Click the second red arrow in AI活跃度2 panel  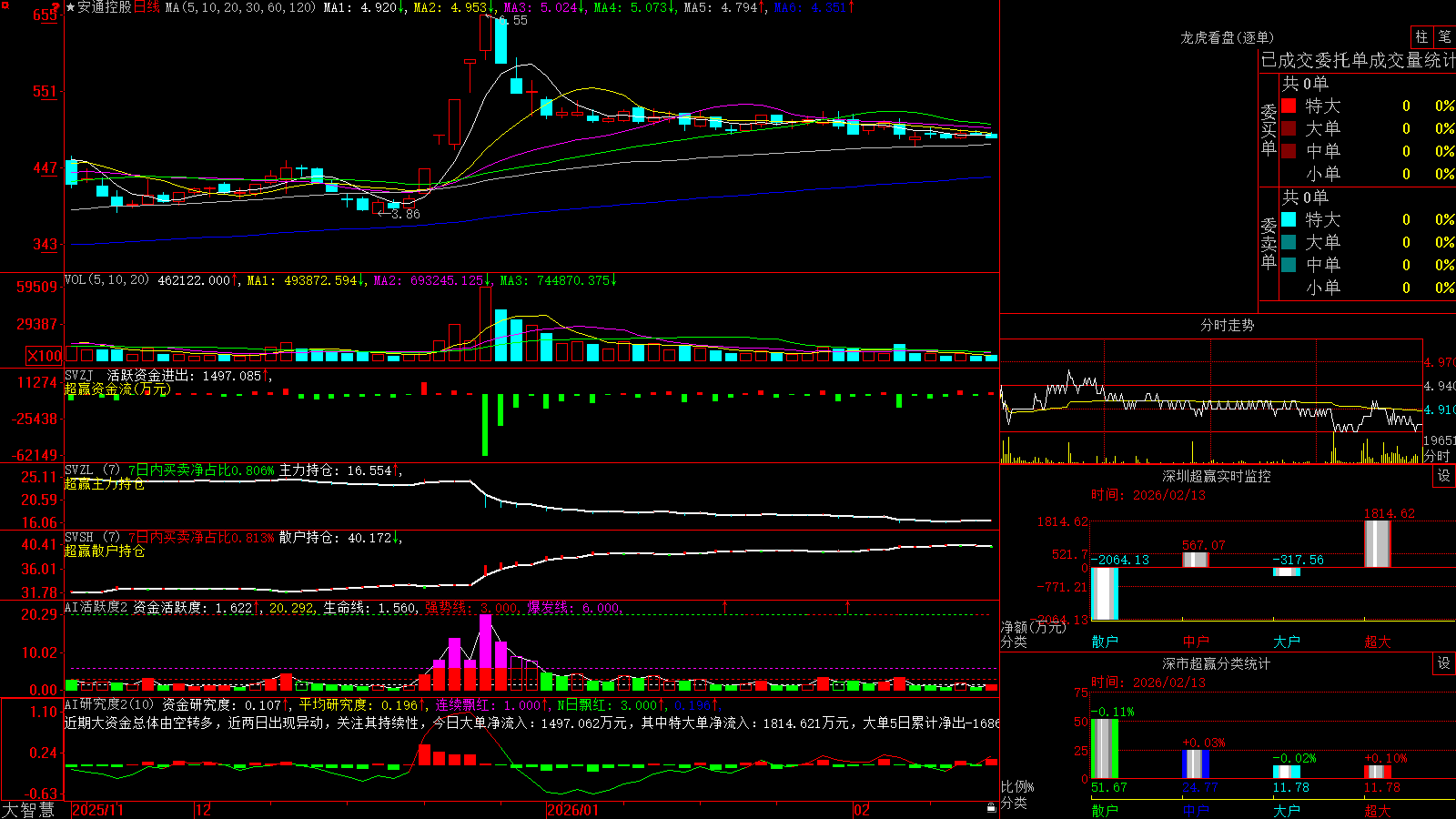[x=848, y=606]
